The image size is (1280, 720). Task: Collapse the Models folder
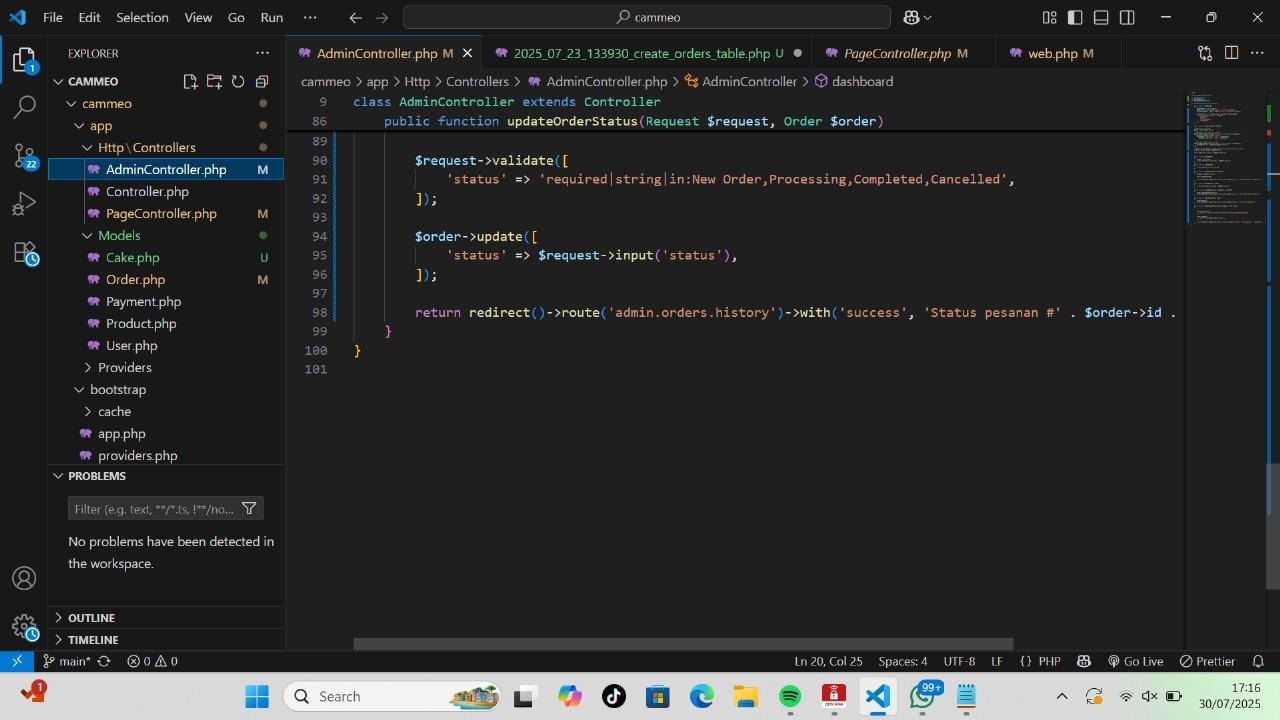click(x=118, y=236)
